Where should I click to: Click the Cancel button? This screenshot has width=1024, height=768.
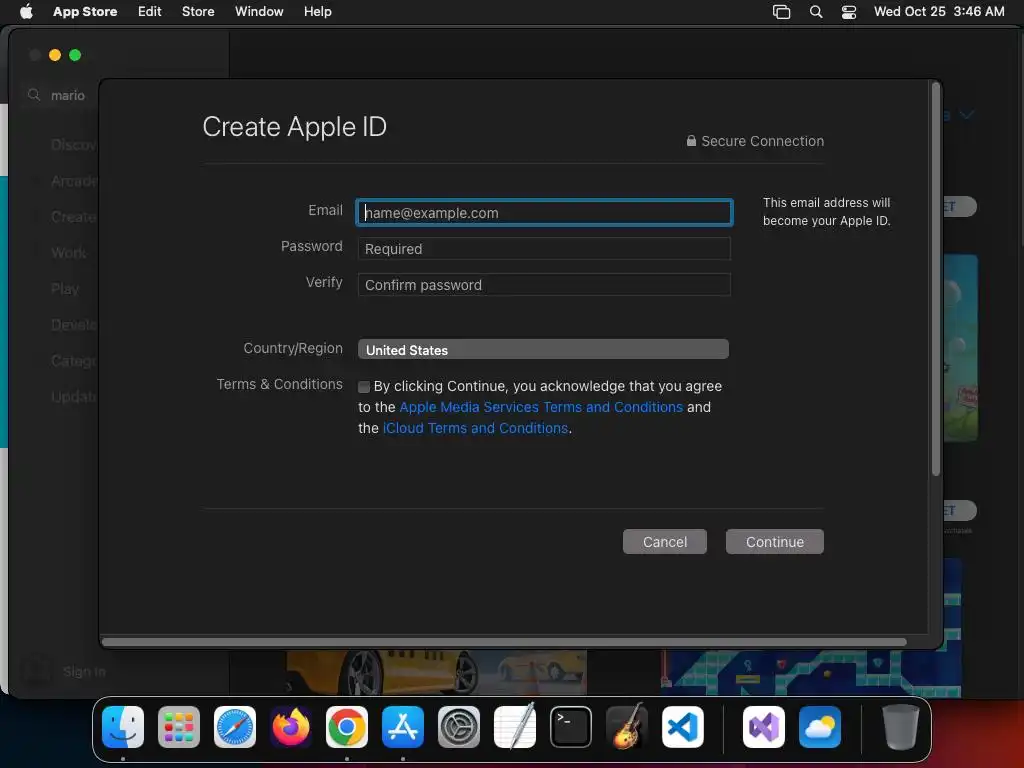664,541
